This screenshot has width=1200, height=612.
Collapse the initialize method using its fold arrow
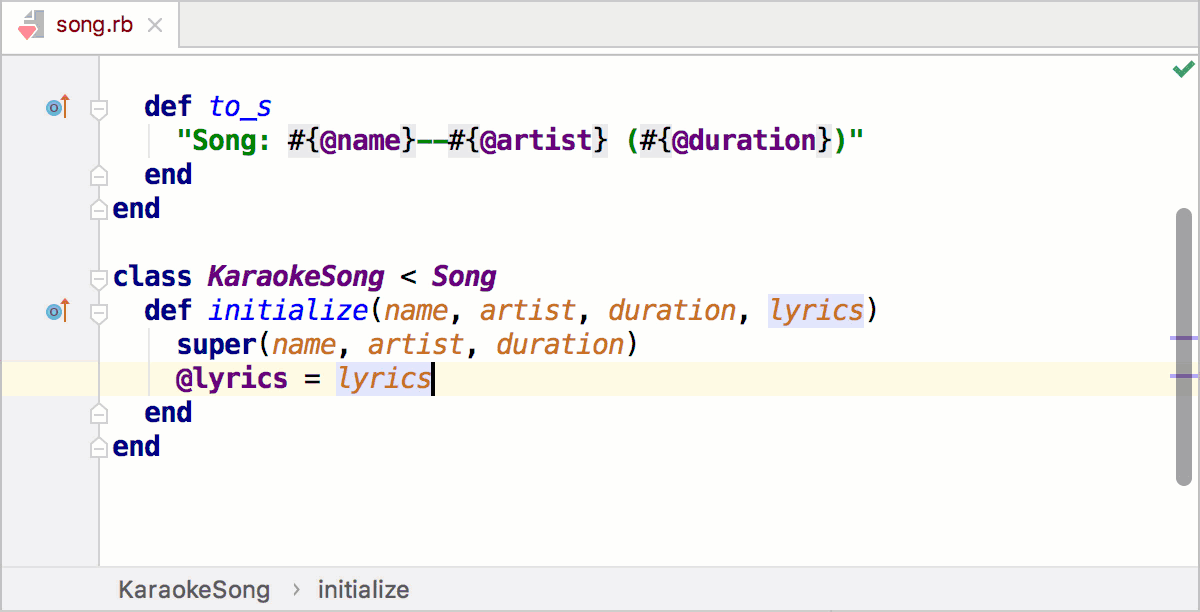97,311
